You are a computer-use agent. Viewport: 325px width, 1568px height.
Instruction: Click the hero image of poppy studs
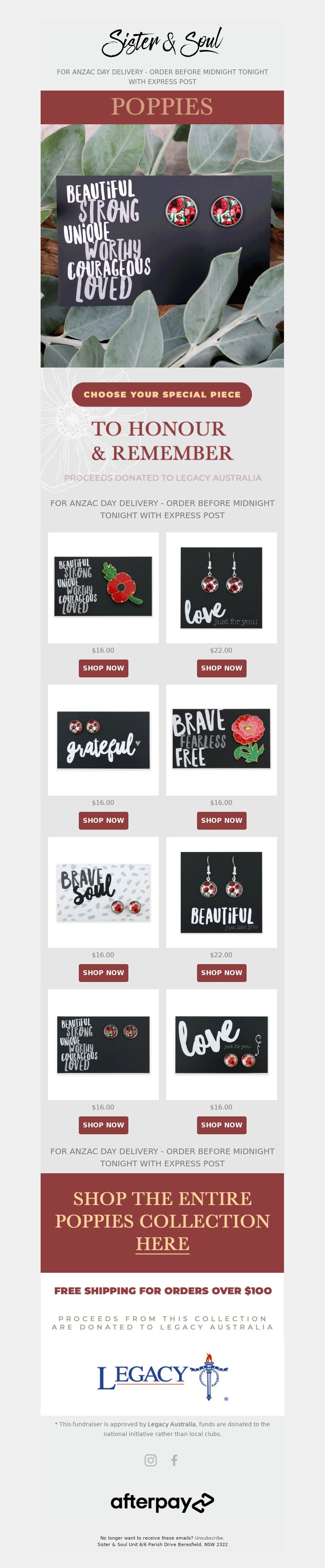162,246
